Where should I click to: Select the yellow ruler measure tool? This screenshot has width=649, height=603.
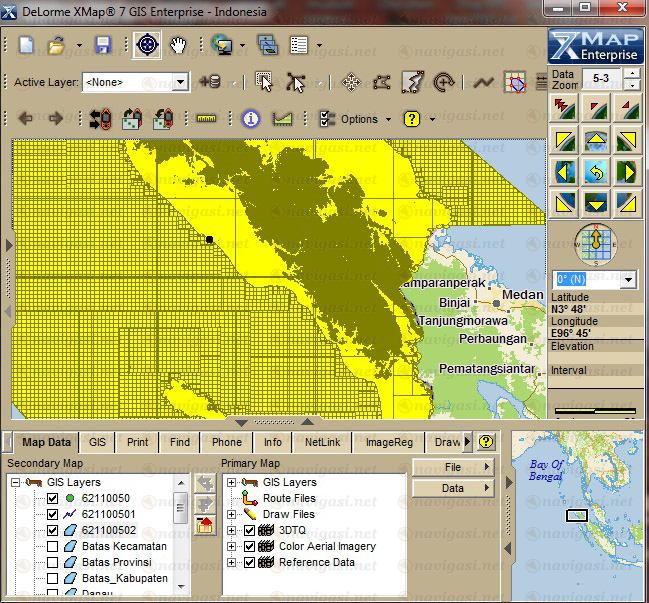[x=207, y=119]
